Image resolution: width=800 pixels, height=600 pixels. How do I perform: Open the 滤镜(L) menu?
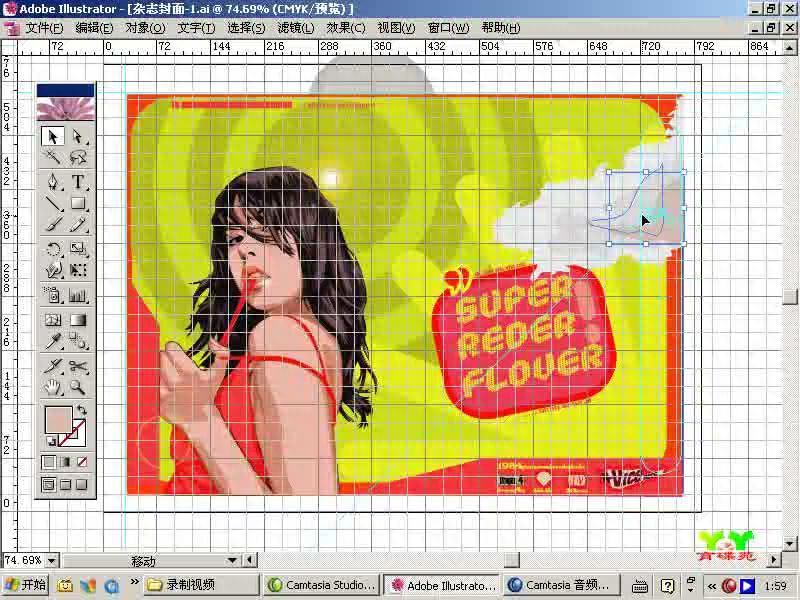[296, 28]
